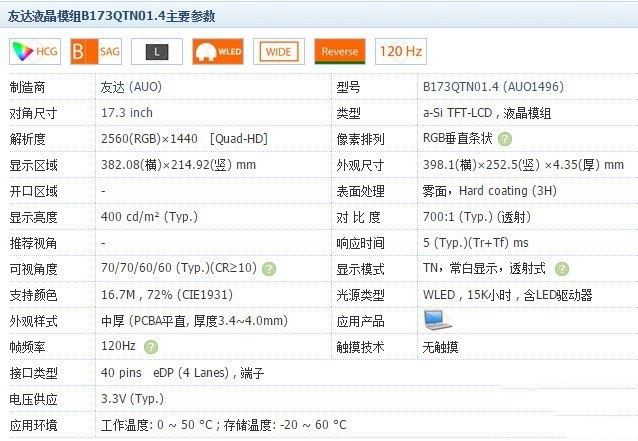
Task: Select display area value 382.08(横)×214.92(竖) mm
Action: pos(178,165)
